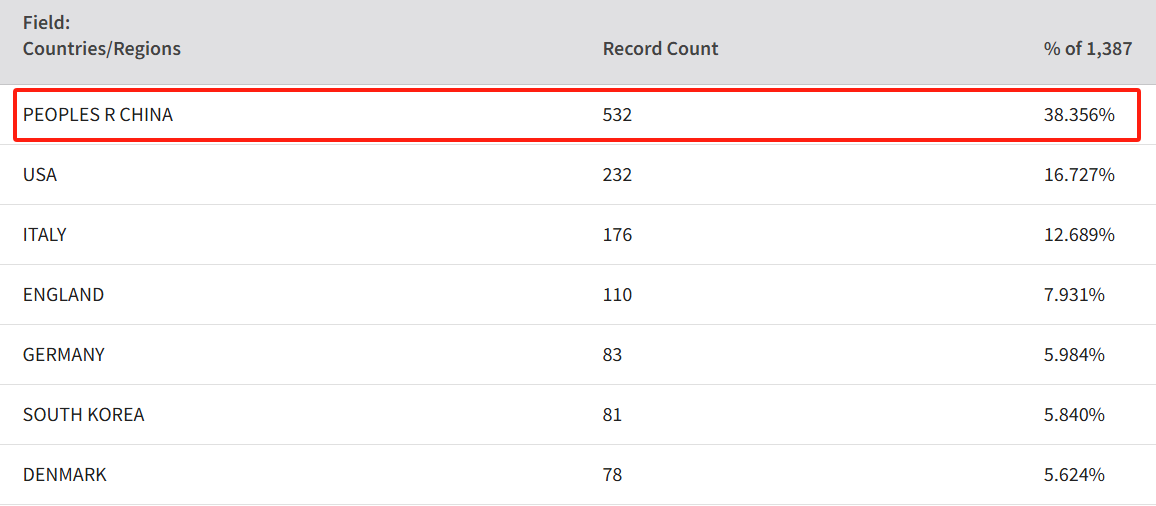
Task: Click the record count 83 for Germany
Action: tap(613, 355)
